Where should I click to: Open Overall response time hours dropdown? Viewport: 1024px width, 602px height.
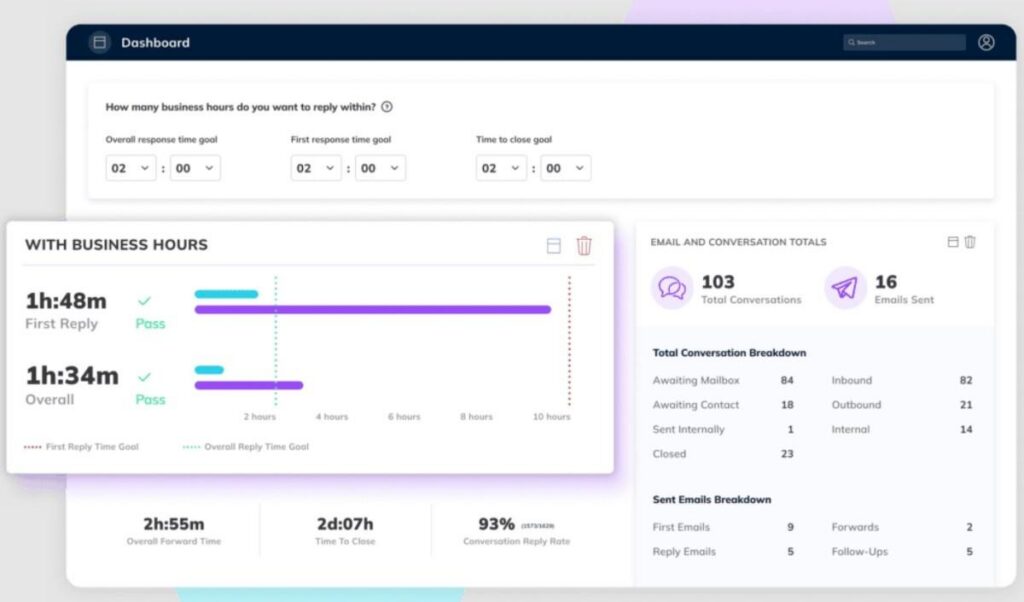coord(131,168)
